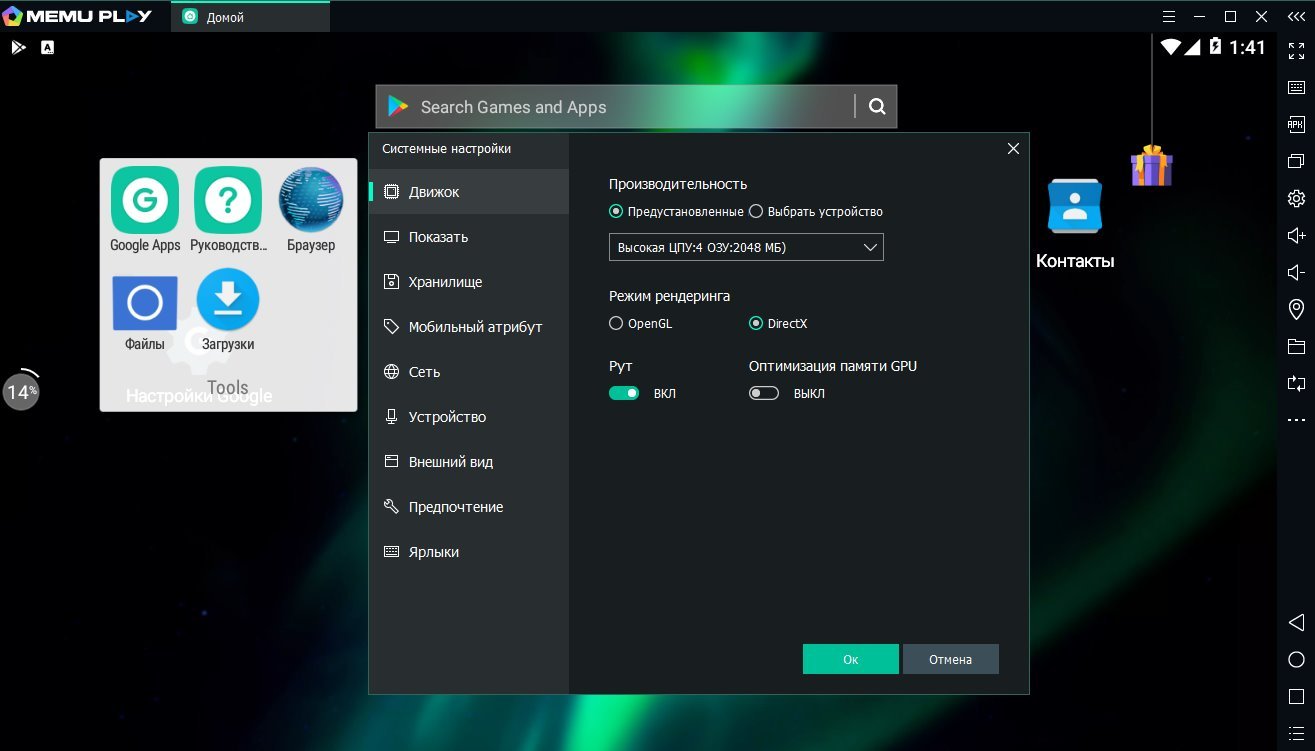Open the Google Apps folder icon
The height and width of the screenshot is (751, 1315).
pyautogui.click(x=145, y=200)
